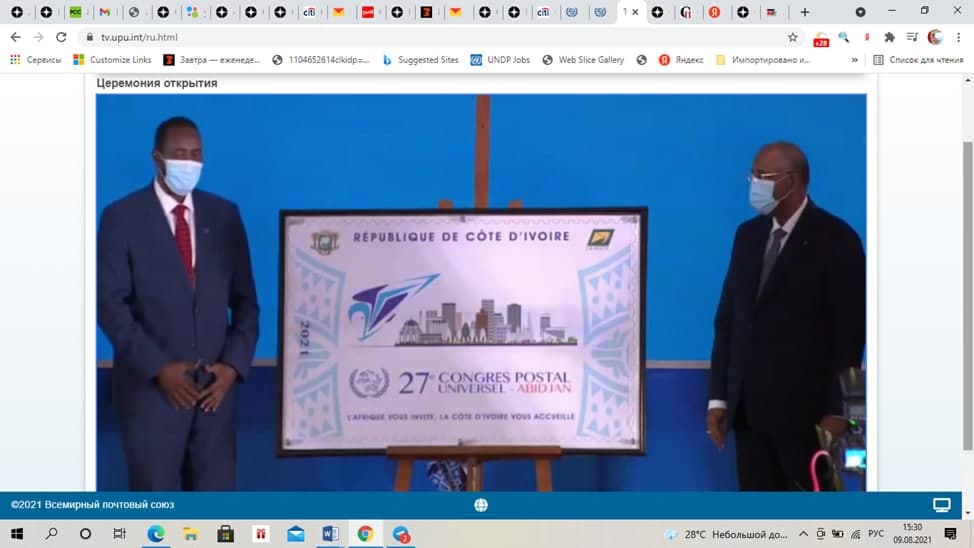
Task: Click the forward navigation arrow
Action: pyautogui.click(x=39, y=37)
